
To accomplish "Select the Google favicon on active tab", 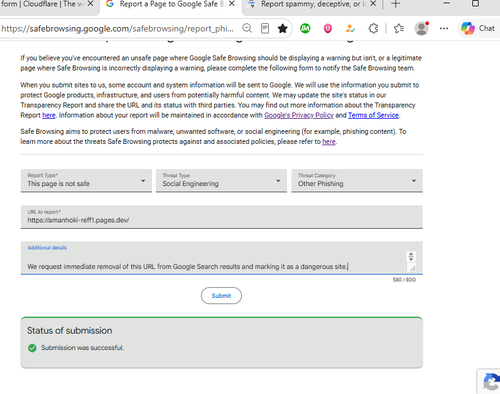I will [x=110, y=4].
